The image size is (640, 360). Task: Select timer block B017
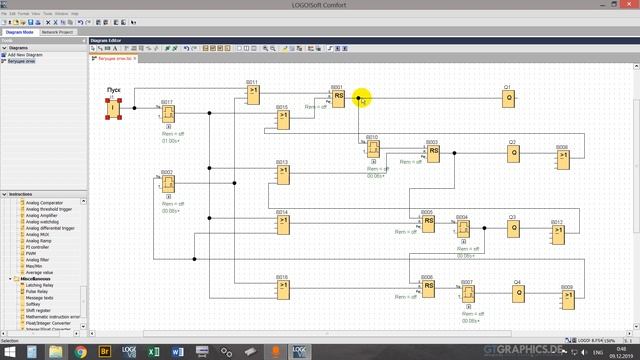tap(168, 114)
